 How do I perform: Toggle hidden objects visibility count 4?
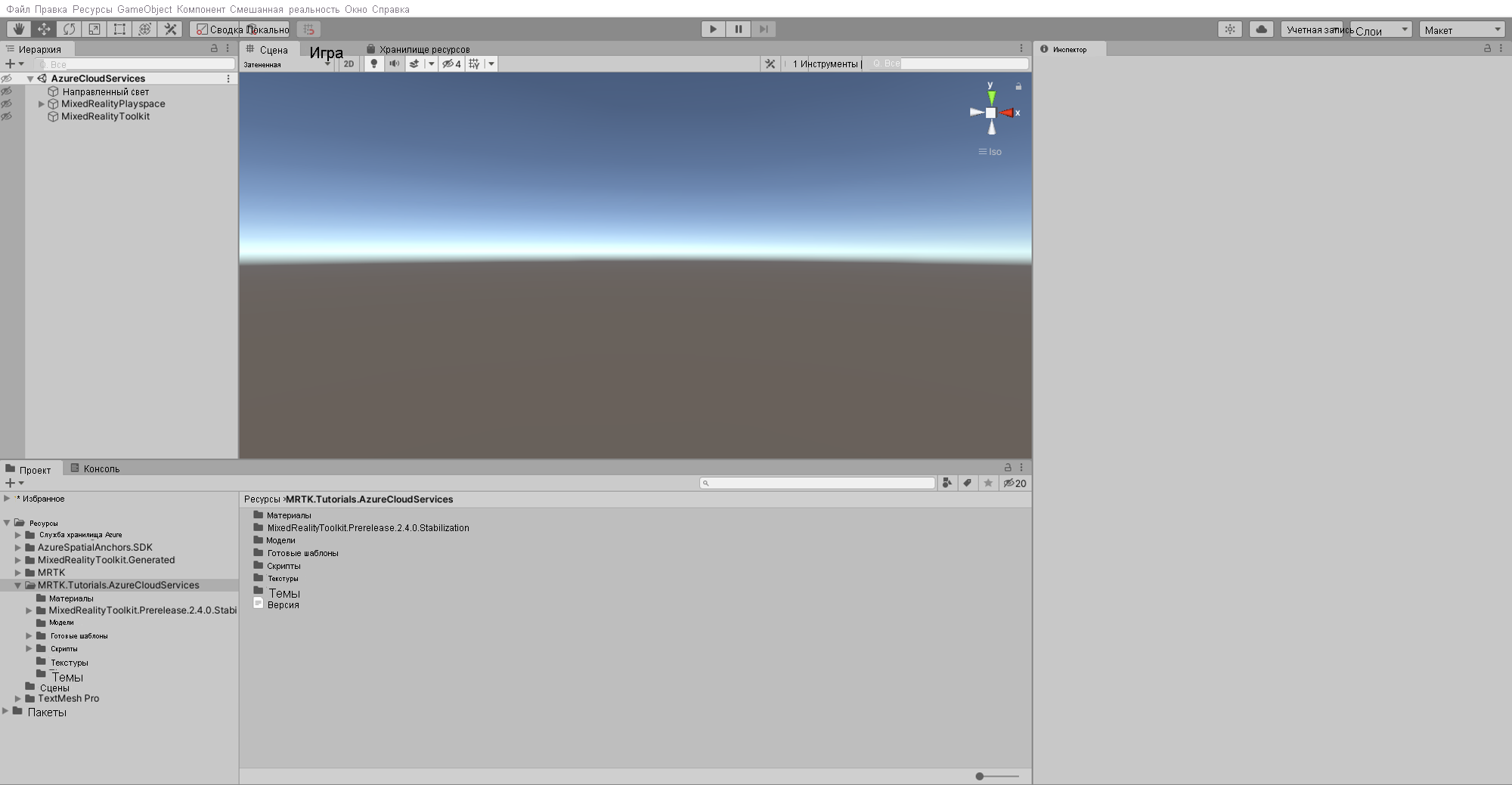(x=451, y=63)
